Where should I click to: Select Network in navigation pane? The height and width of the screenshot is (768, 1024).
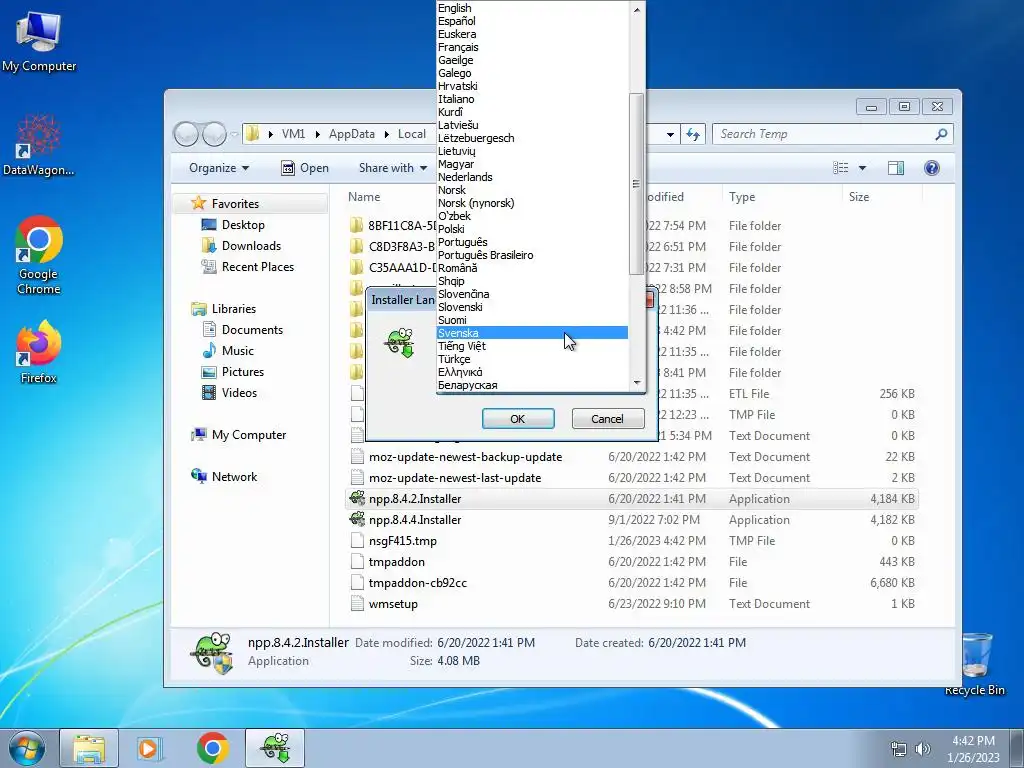pyautogui.click(x=234, y=477)
